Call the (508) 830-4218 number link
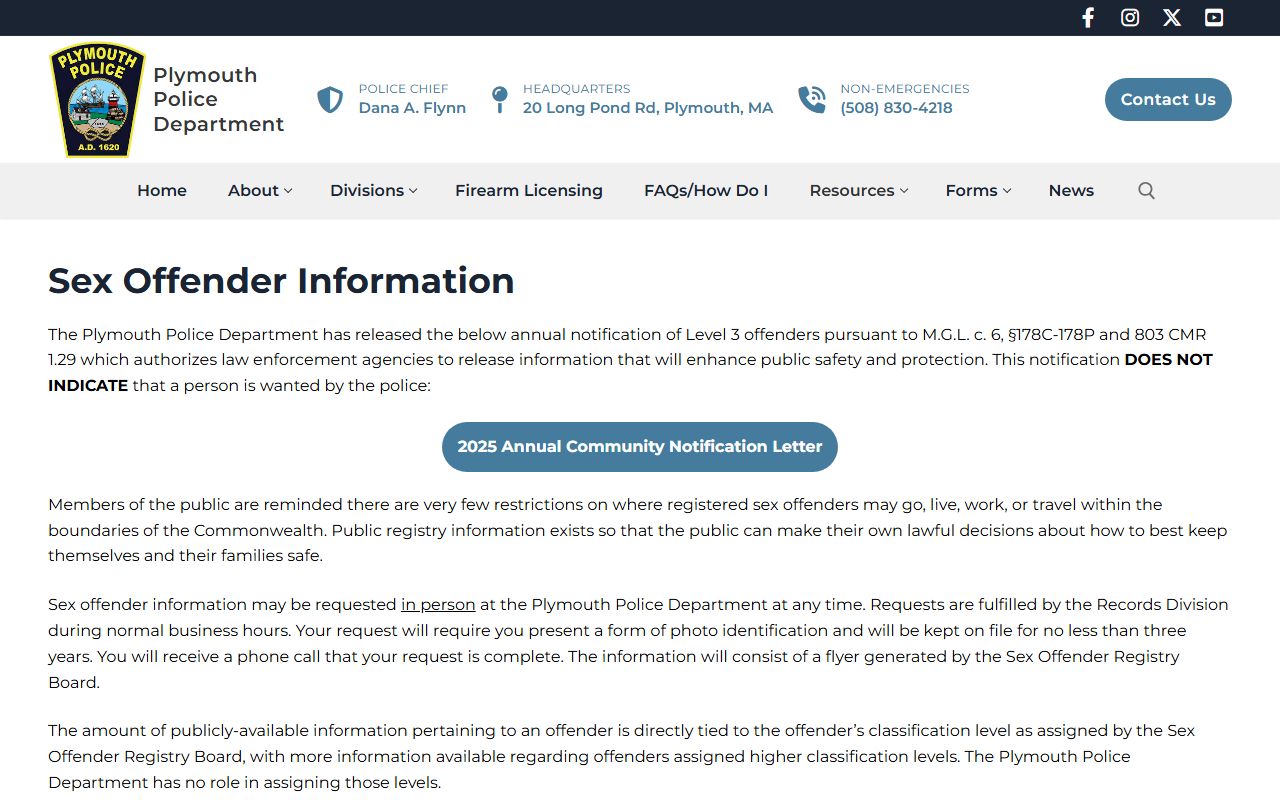Image resolution: width=1280 pixels, height=800 pixels. (896, 108)
